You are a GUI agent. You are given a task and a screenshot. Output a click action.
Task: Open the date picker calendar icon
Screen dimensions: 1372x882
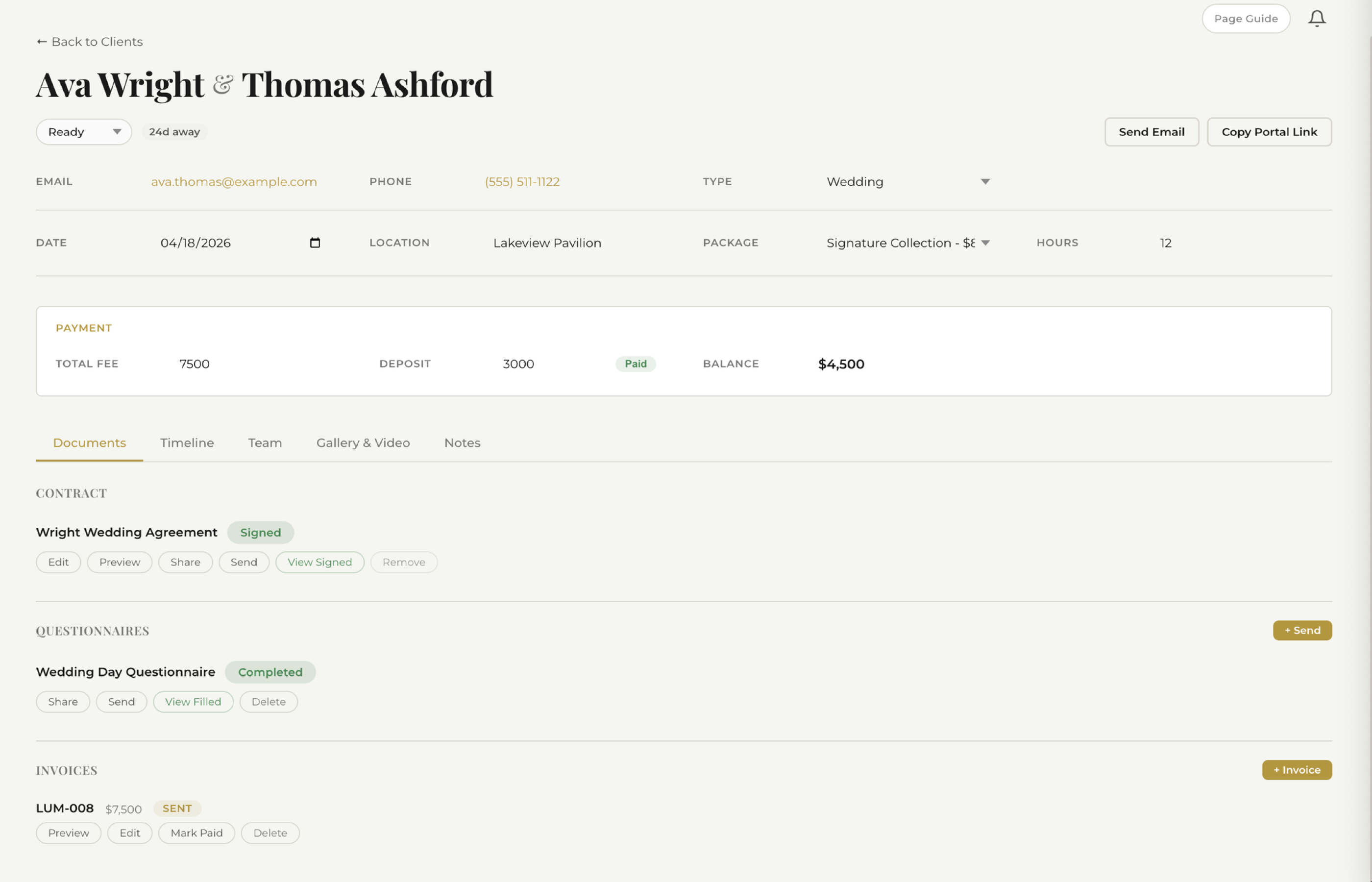point(315,243)
